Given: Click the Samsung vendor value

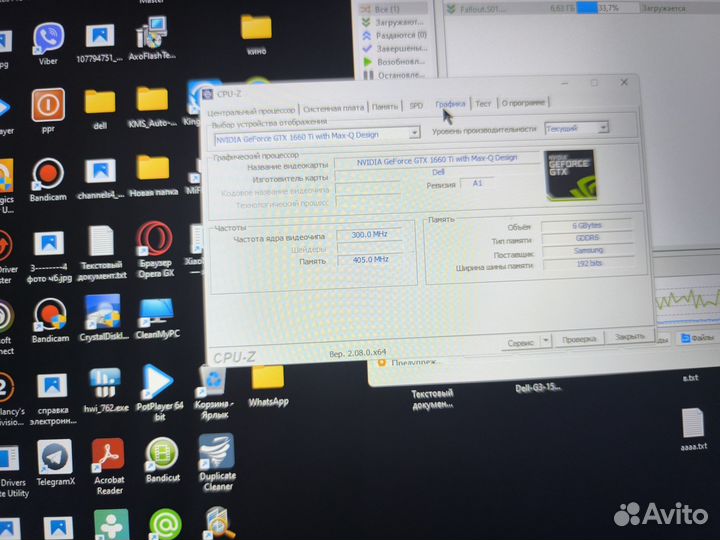Looking at the screenshot, I should point(588,250).
